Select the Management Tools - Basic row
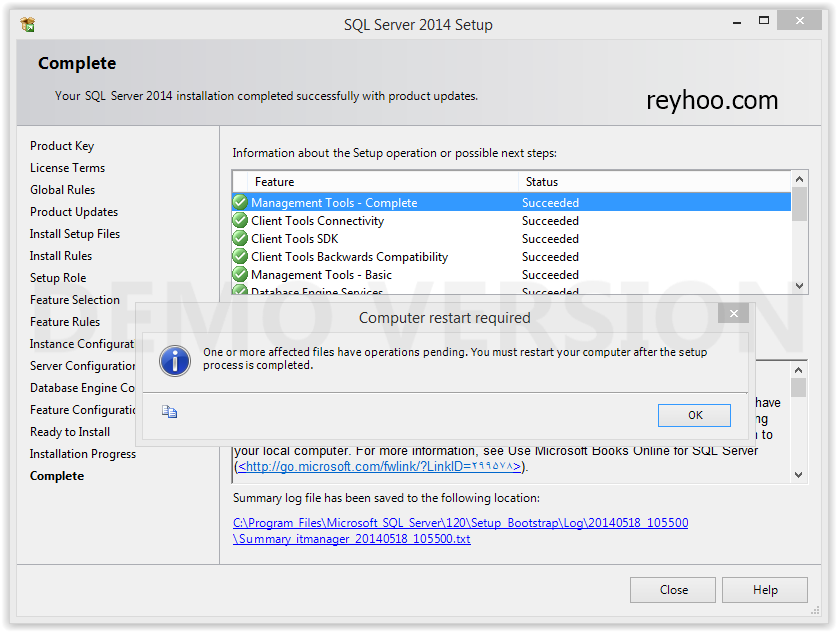Screen dimensions: 837x632 [511, 275]
